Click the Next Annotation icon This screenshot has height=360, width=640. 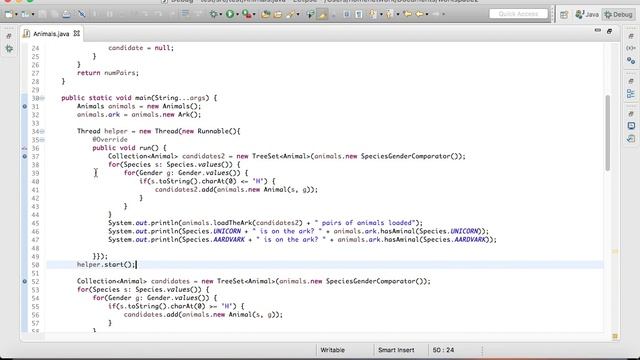tap(373, 14)
